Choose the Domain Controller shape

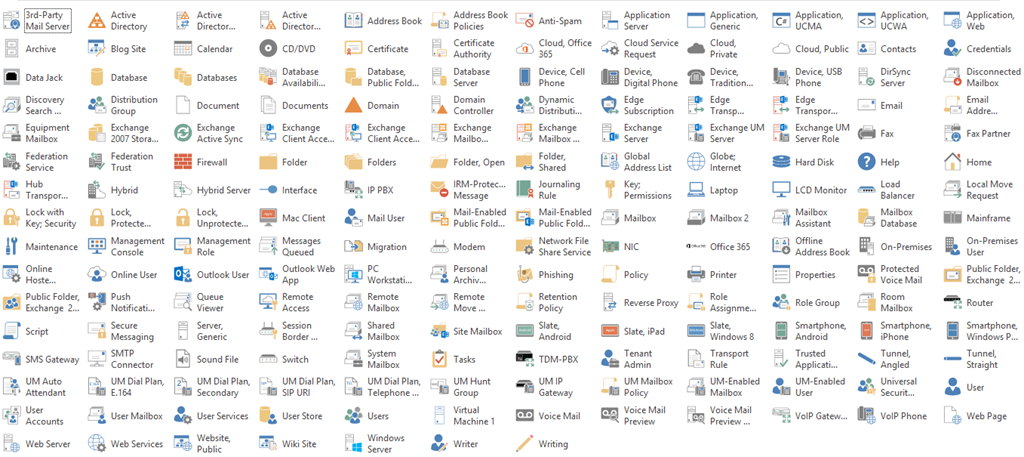tap(440, 105)
